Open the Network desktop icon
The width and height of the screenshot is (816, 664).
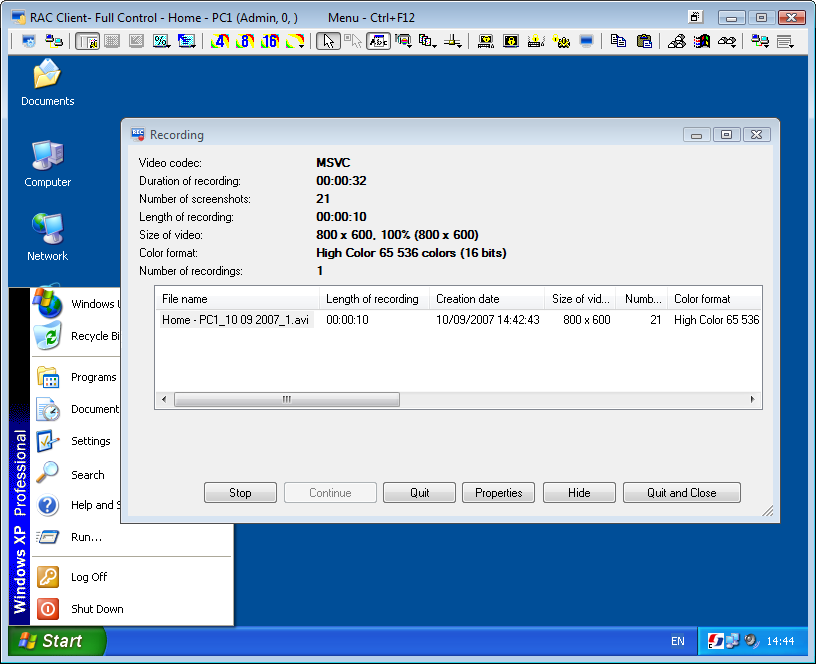click(47, 237)
